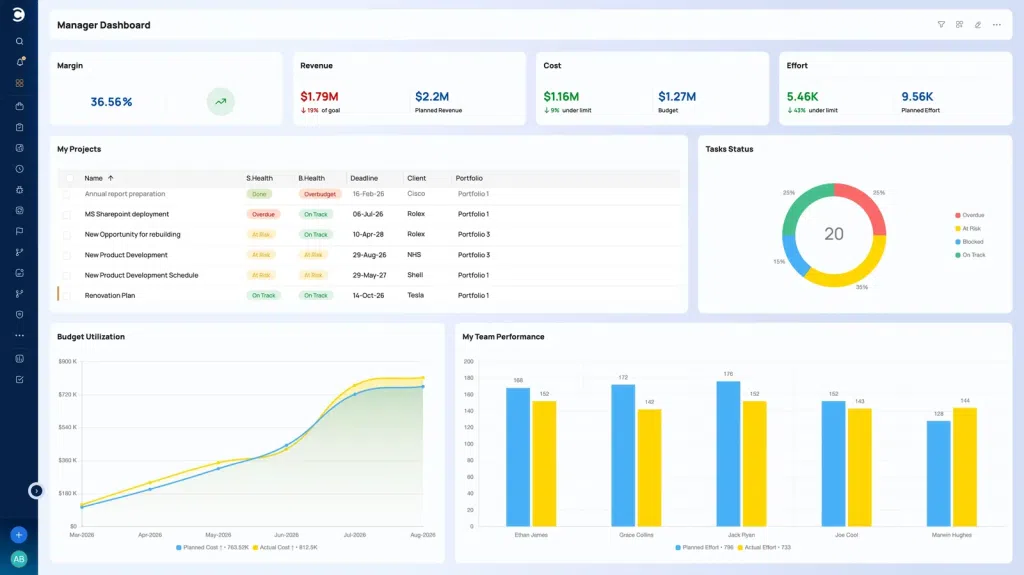This screenshot has height=575, width=1024.
Task: Check the MS Sharepoint deployment row checkbox
Action: point(66,214)
